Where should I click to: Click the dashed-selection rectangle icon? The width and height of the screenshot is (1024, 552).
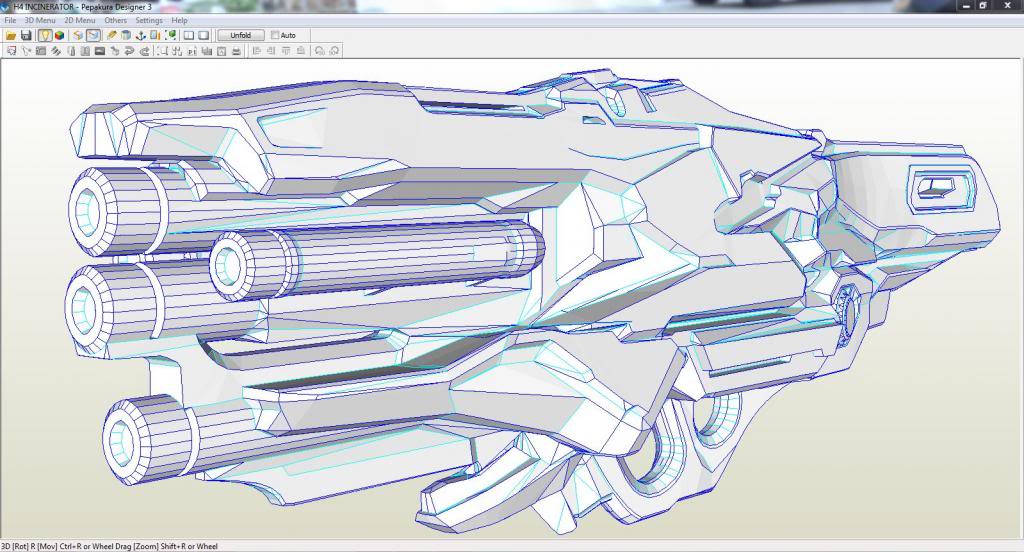pos(162,51)
